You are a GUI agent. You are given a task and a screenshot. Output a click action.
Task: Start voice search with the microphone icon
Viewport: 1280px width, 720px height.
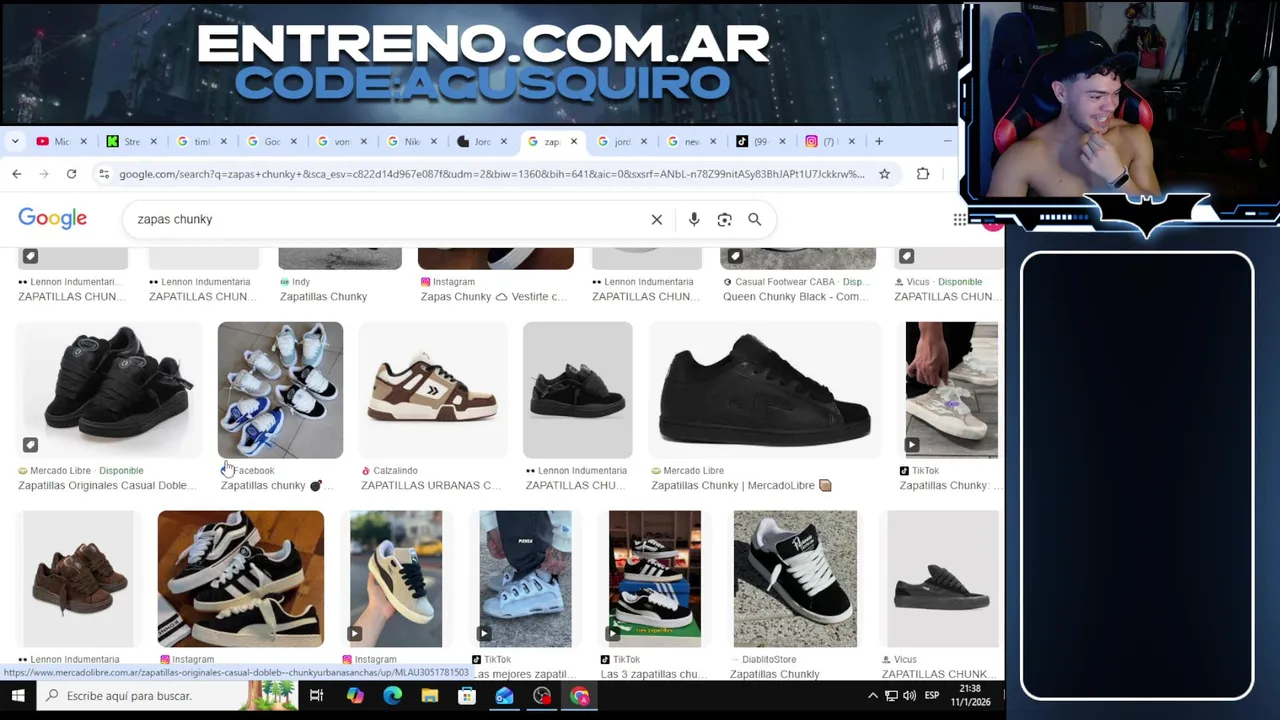[x=694, y=219]
